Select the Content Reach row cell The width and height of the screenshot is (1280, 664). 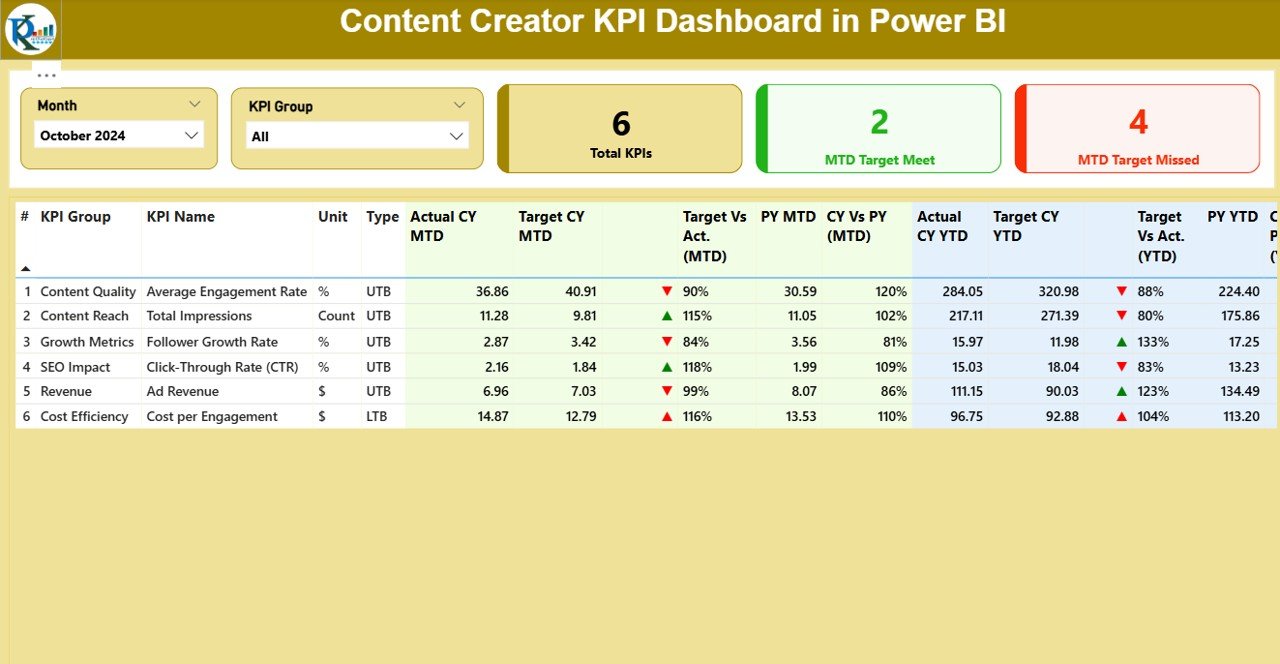[x=85, y=316]
